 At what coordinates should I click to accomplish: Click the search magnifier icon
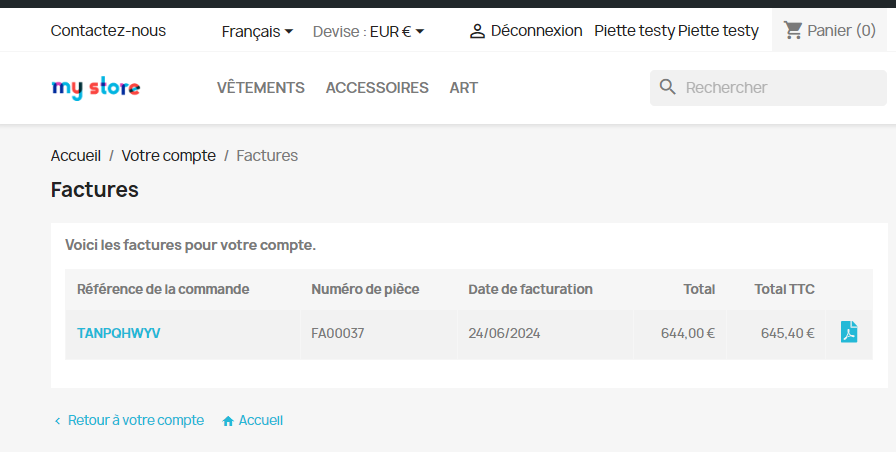667,87
